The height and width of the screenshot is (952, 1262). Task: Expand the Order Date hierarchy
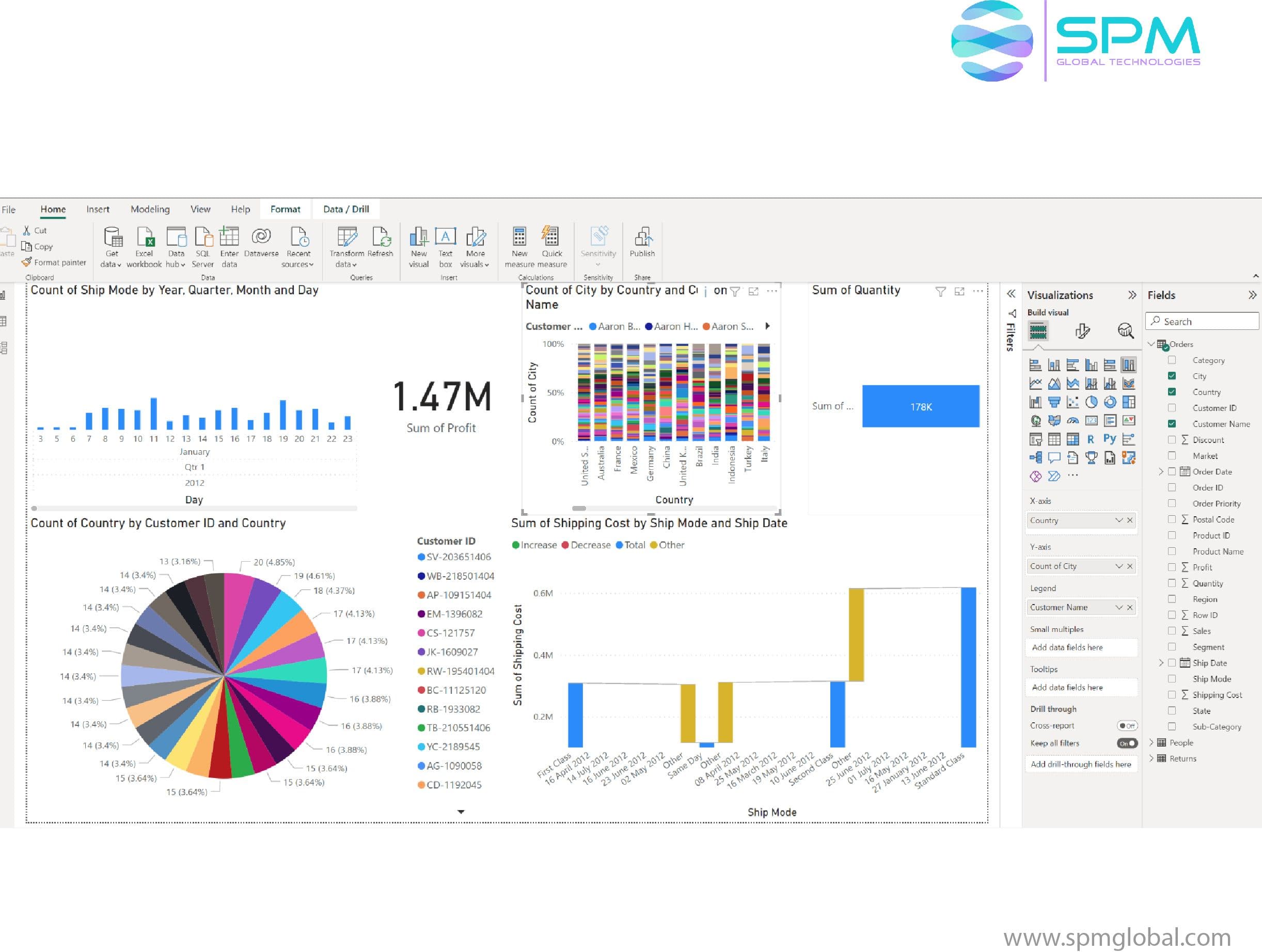(1161, 472)
